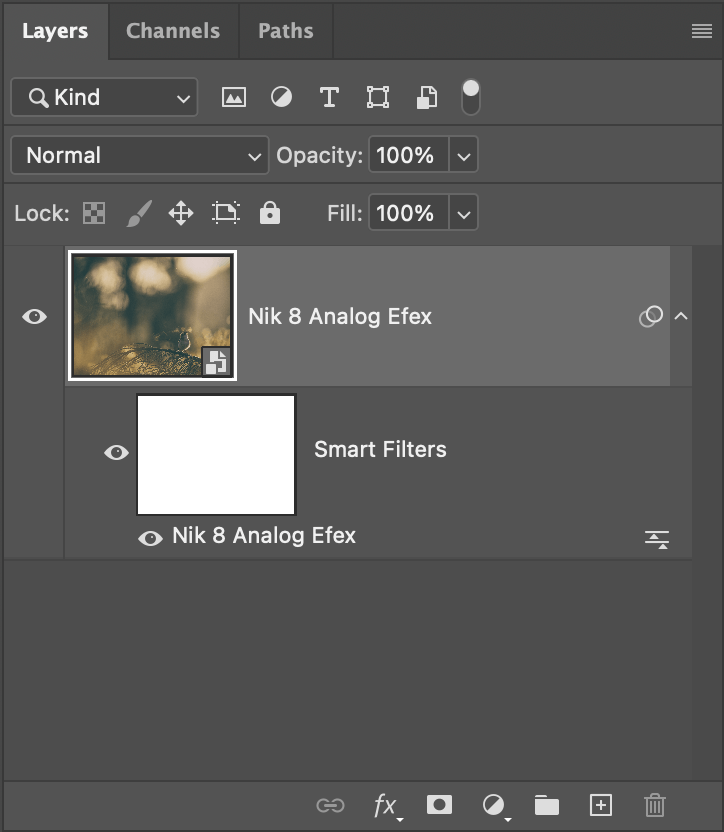Filter for smart objects icon
Image resolution: width=724 pixels, height=832 pixels.
coord(427,98)
